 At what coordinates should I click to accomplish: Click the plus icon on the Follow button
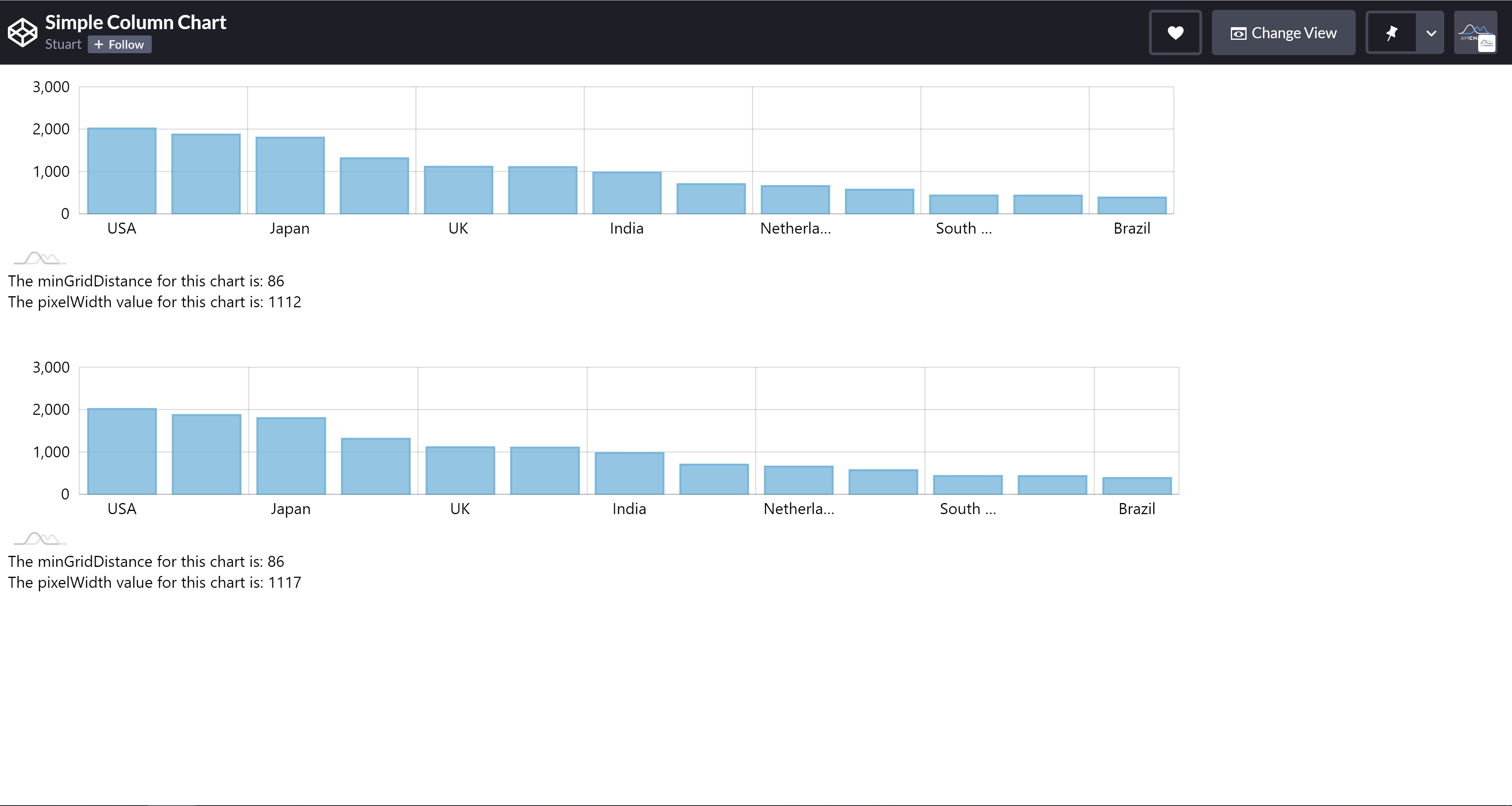(100, 44)
